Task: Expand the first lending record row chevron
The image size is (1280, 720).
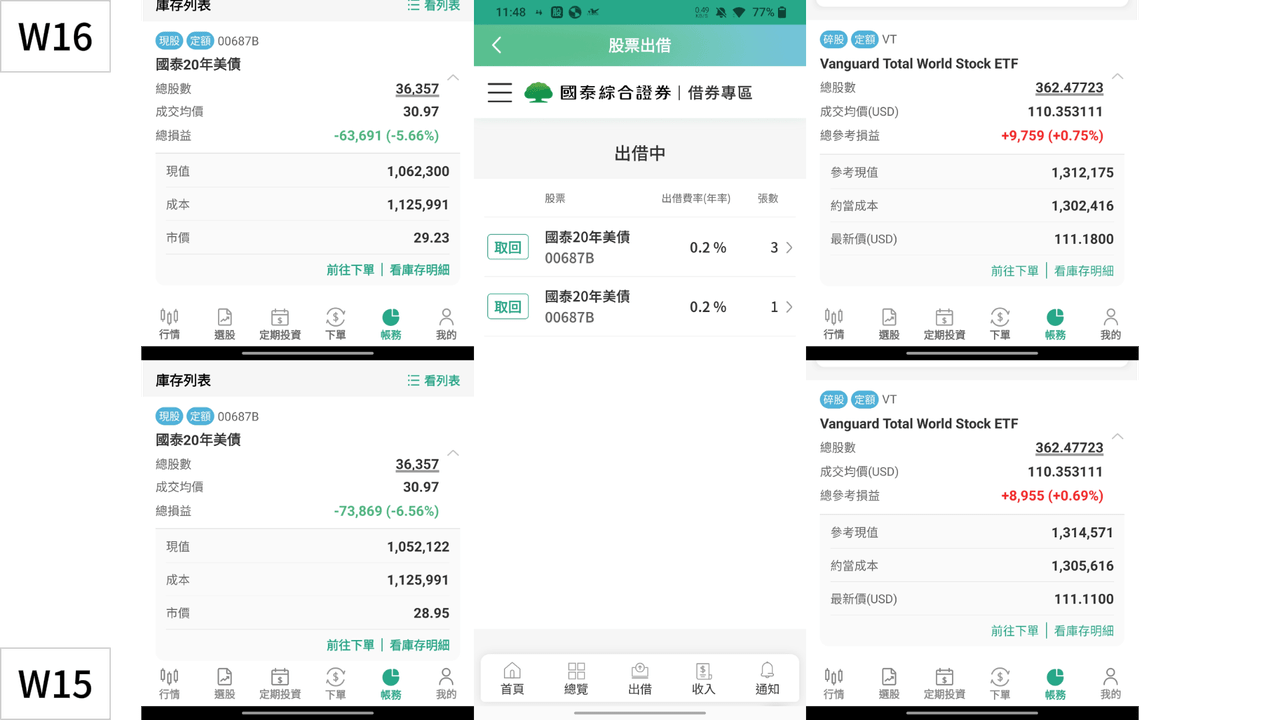Action: pos(788,247)
